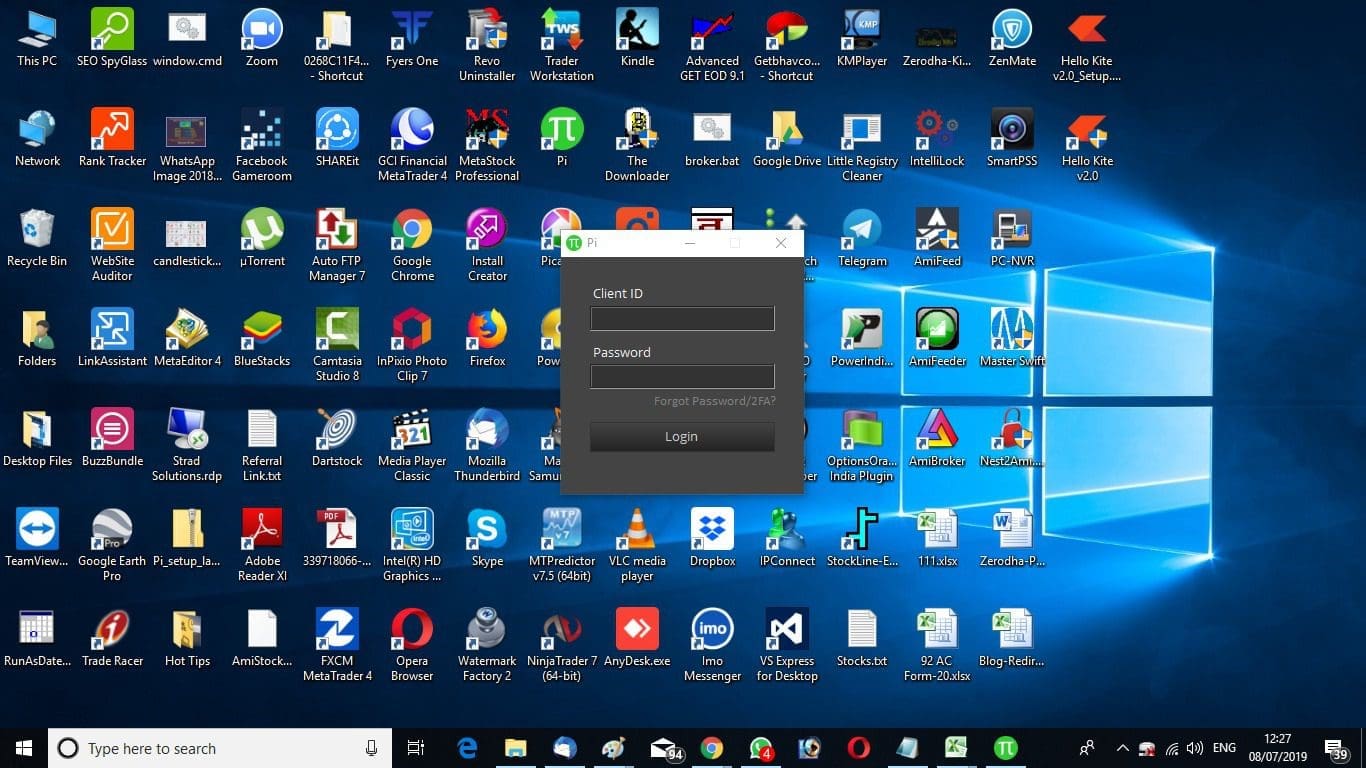1366x768 pixels.
Task: Select the Google Earth Pro icon
Action: [x=112, y=545]
